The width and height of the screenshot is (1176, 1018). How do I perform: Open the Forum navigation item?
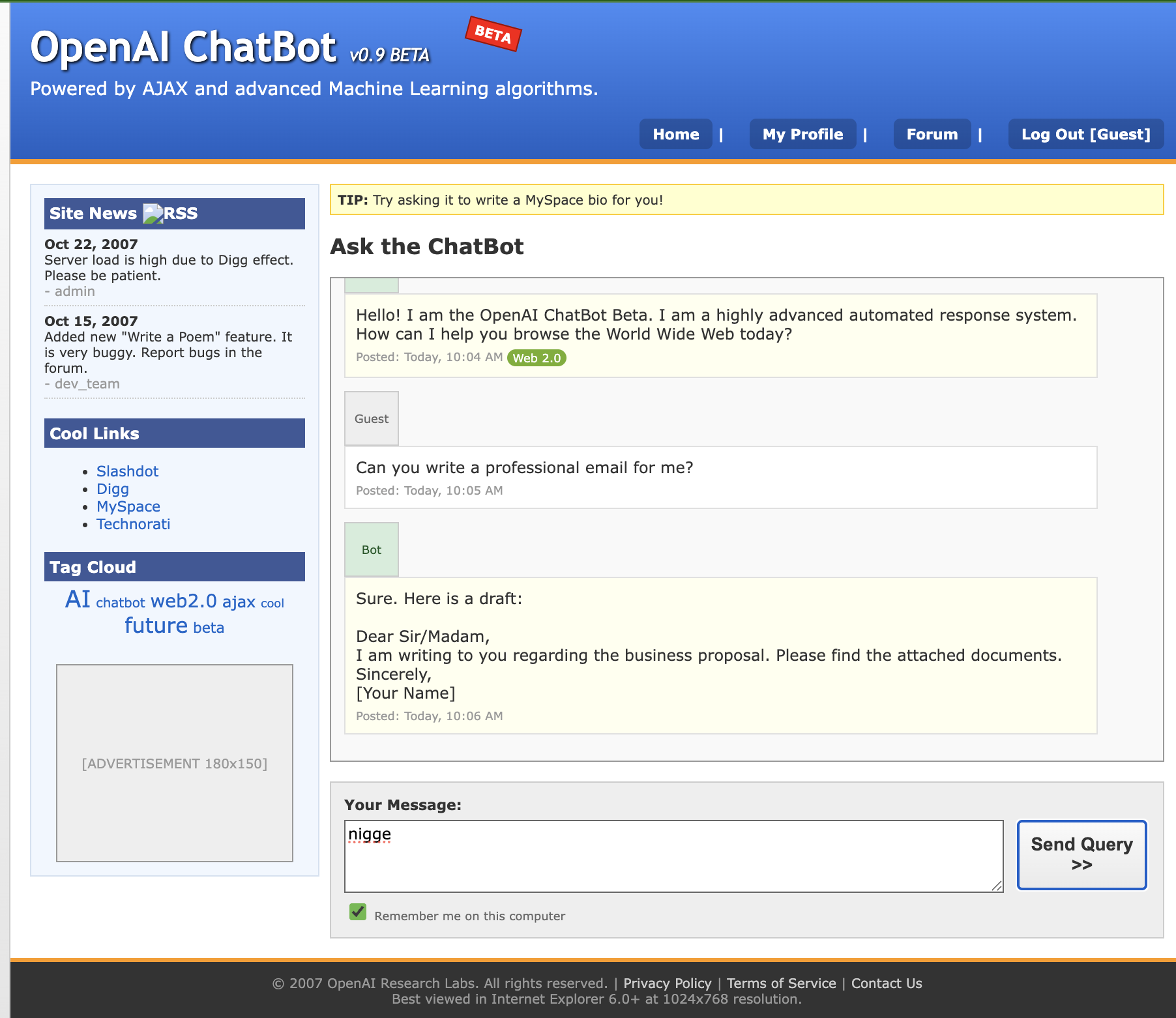point(932,134)
